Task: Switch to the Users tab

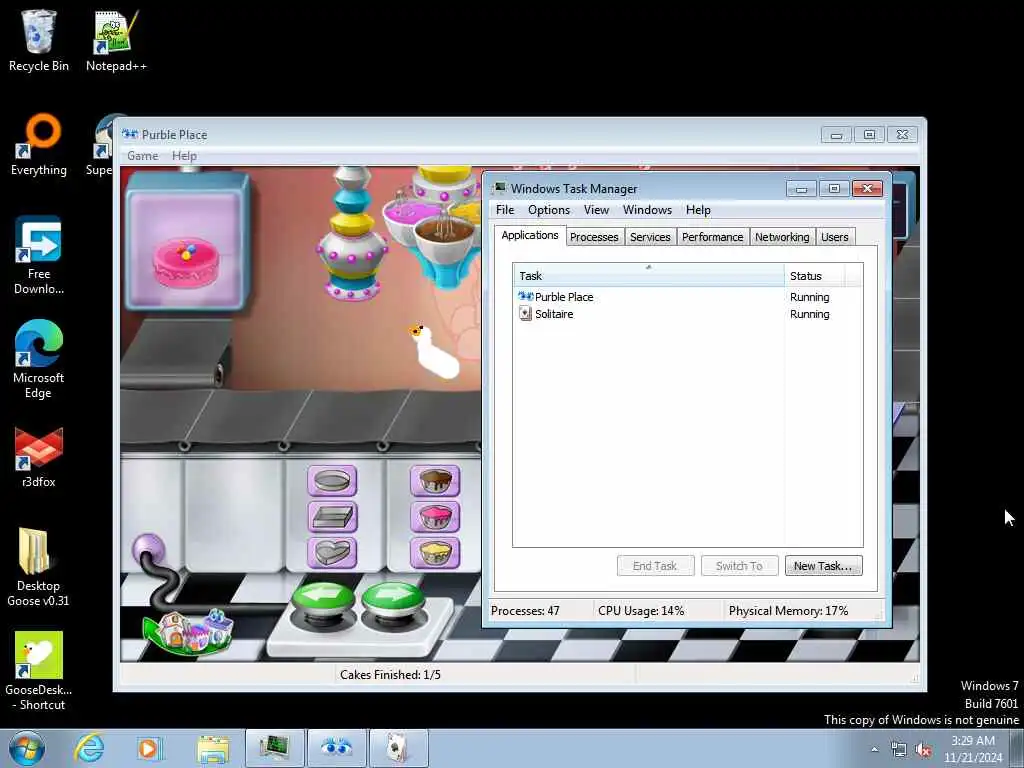Action: tap(835, 237)
